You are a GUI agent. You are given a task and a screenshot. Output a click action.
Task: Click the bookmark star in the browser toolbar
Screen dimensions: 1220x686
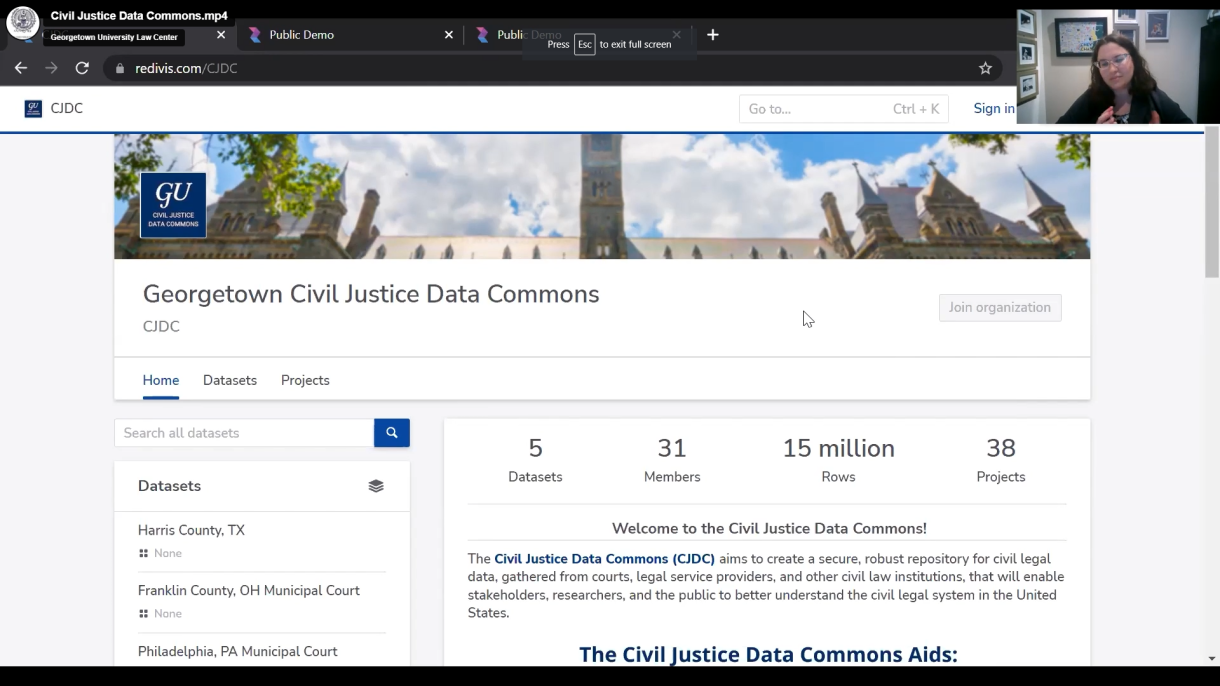[985, 68]
